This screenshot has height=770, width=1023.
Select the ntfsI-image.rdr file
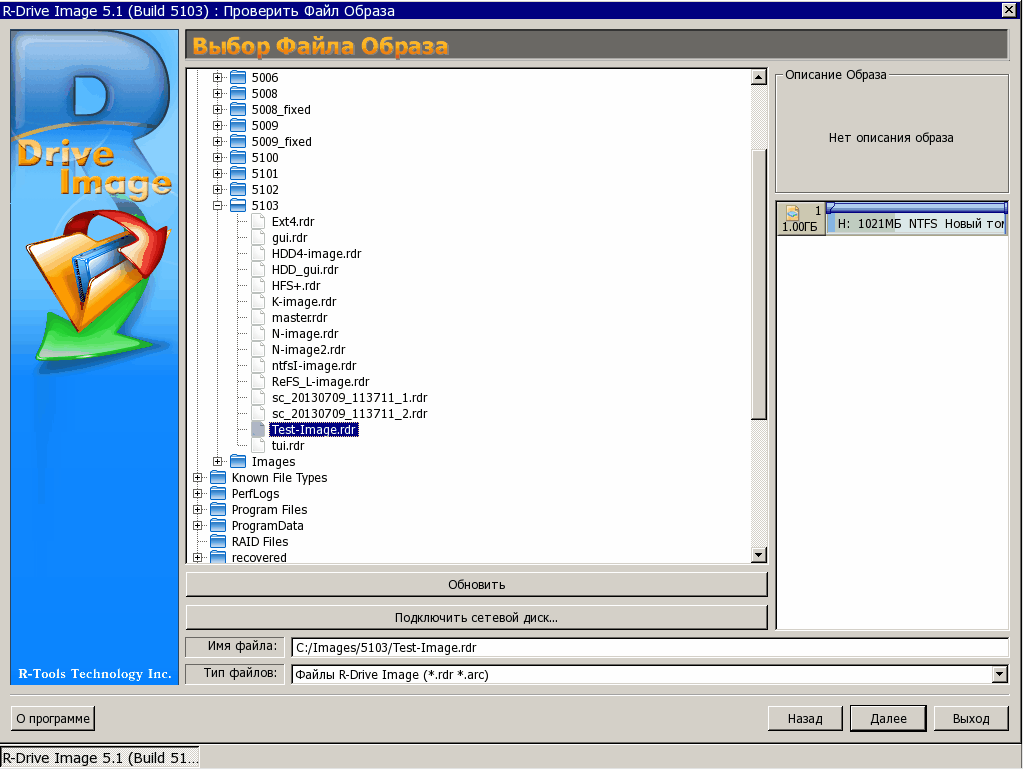pyautogui.click(x=314, y=365)
